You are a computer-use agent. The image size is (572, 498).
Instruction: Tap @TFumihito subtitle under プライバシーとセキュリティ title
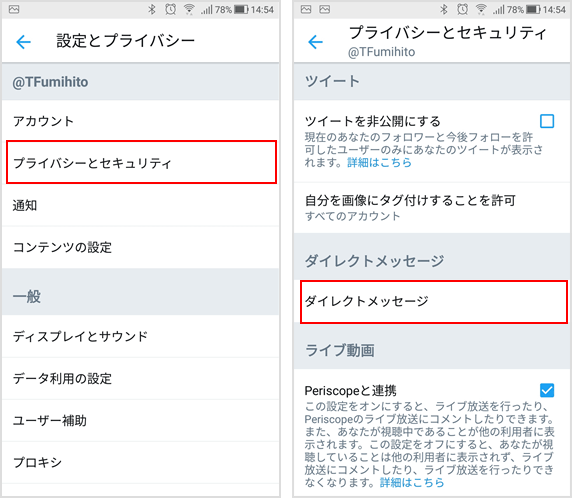pos(382,52)
